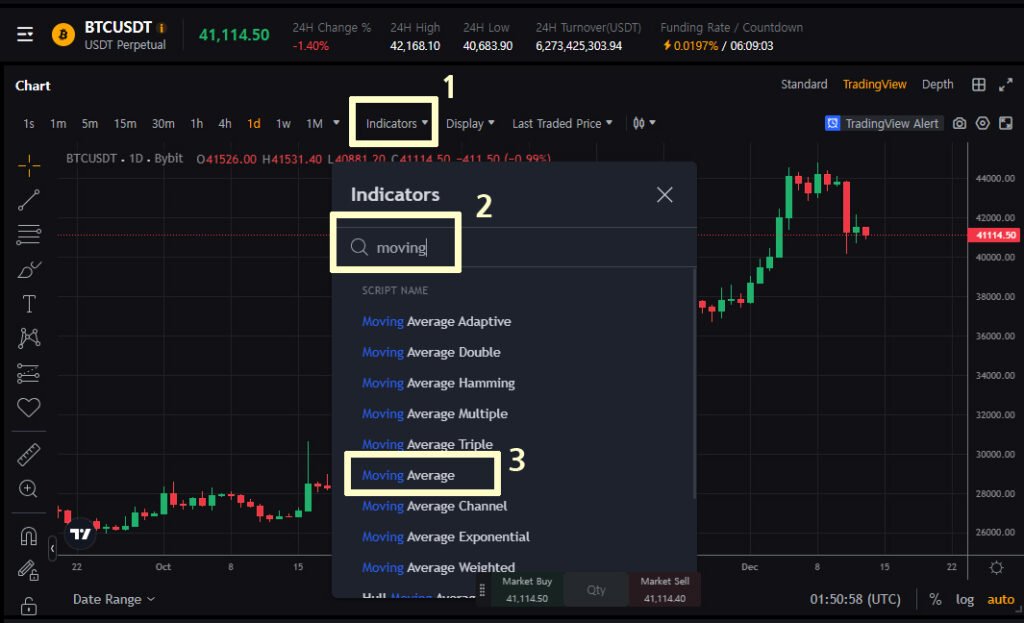Open the Last Traded Price dropdown

tap(562, 123)
